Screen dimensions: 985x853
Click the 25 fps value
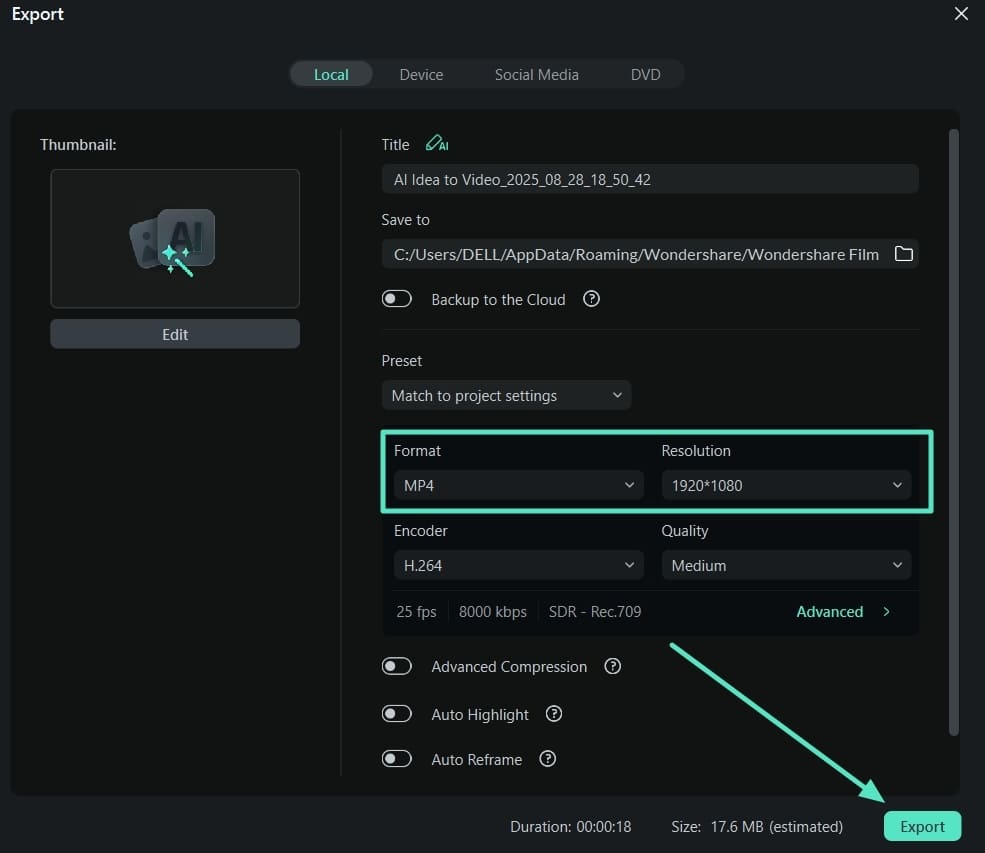[x=416, y=612]
